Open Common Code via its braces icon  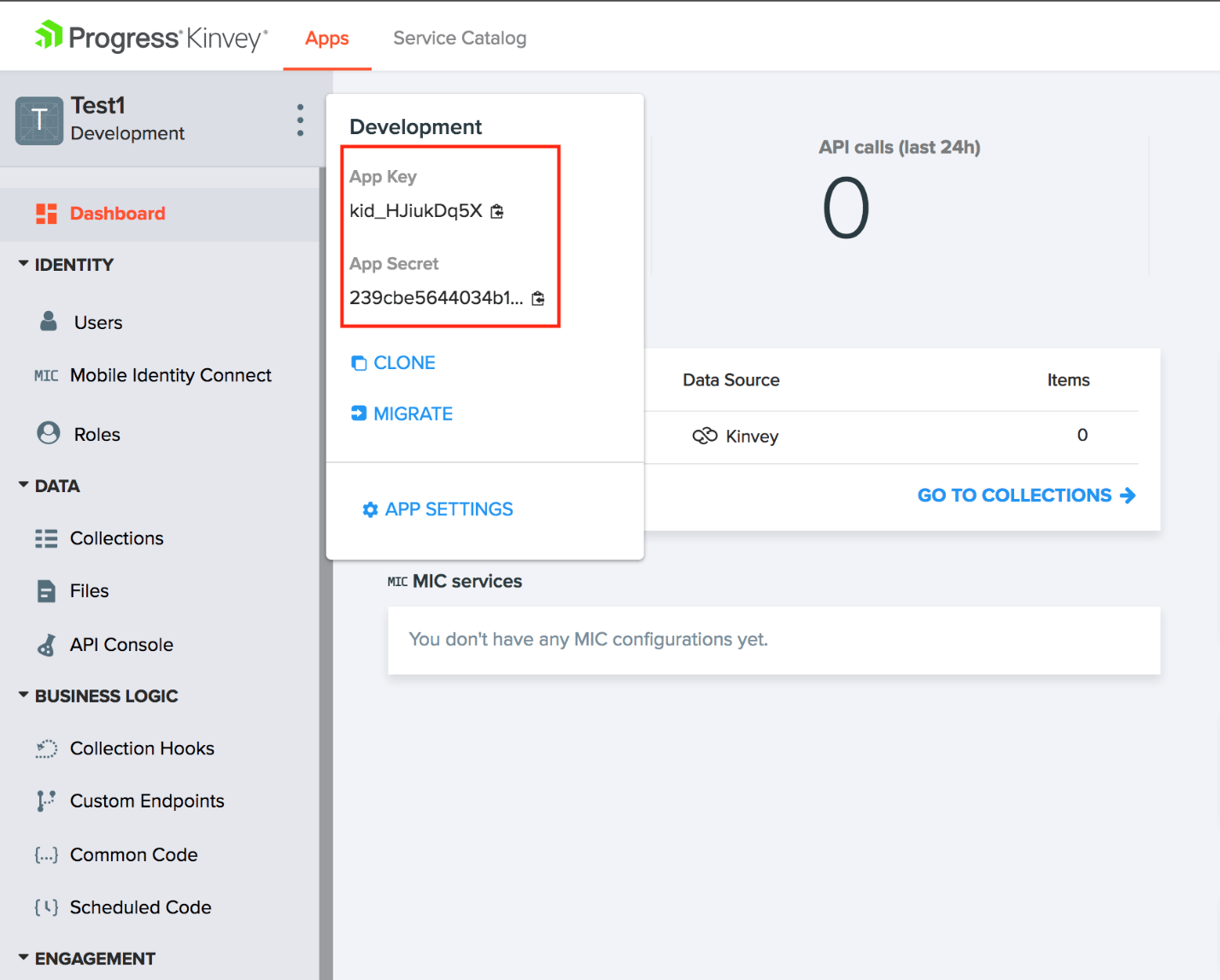[45, 854]
